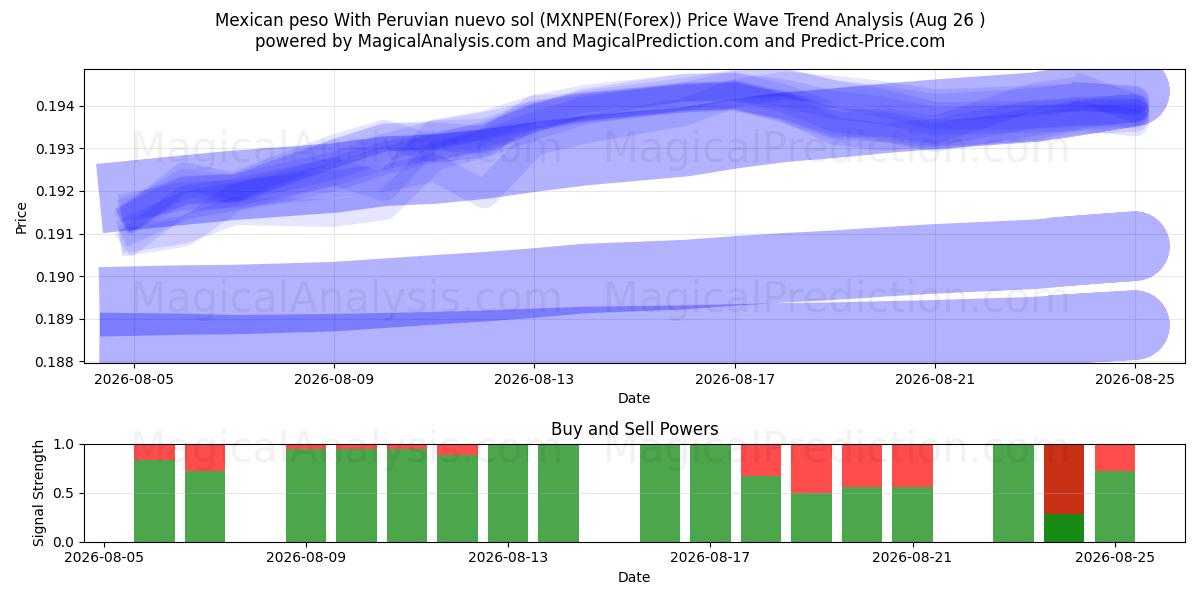Click 2026-08-09 on the price chart x-axis
Image resolution: width=1200 pixels, height=600 pixels.
tap(334, 379)
